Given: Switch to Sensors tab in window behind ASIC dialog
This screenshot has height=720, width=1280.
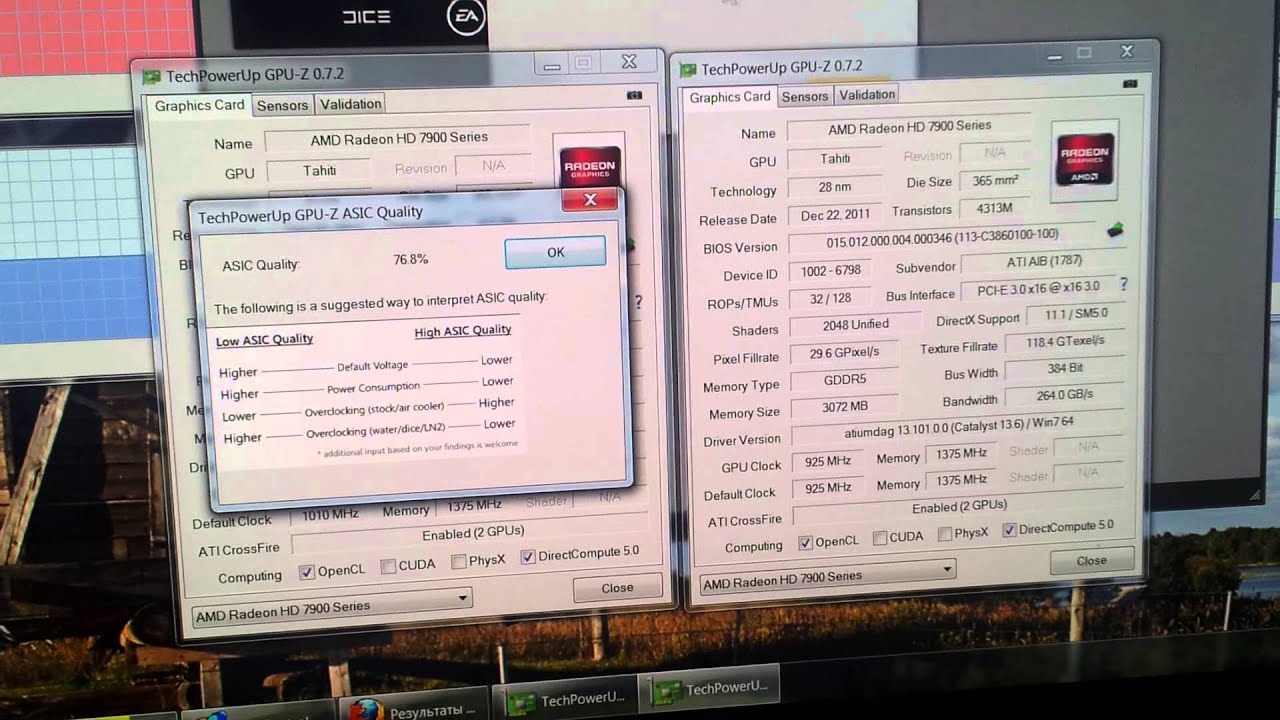Looking at the screenshot, I should 282,105.
